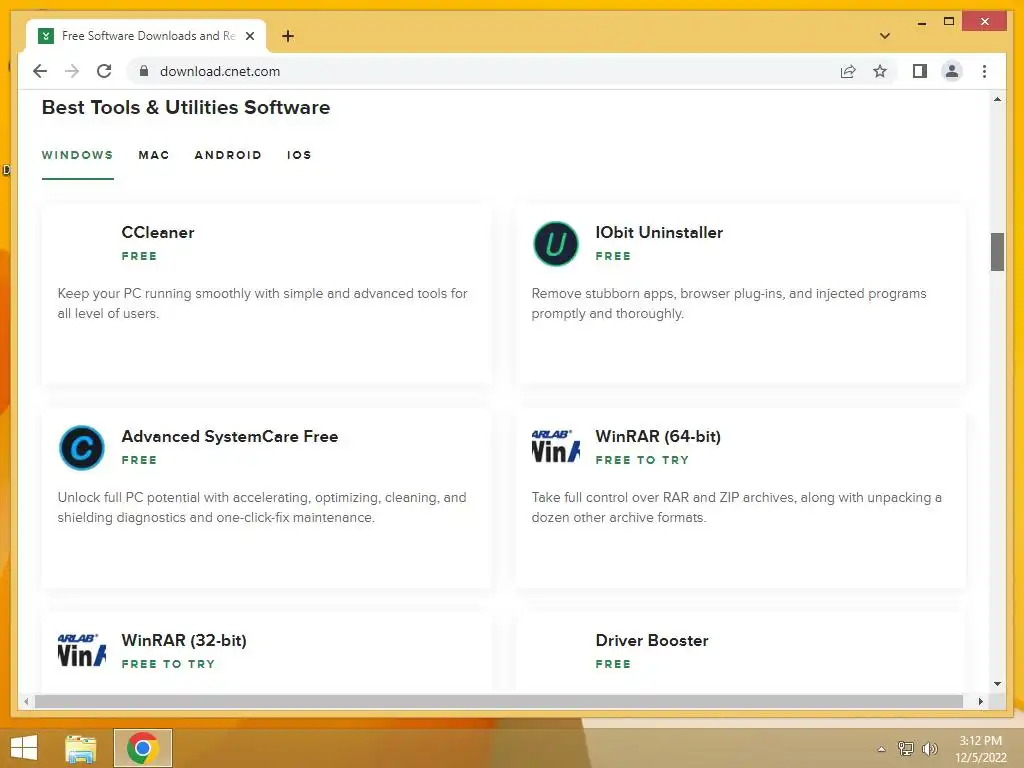Click the FREE label under Advanced SystemCare
The image size is (1024, 768).
click(139, 460)
